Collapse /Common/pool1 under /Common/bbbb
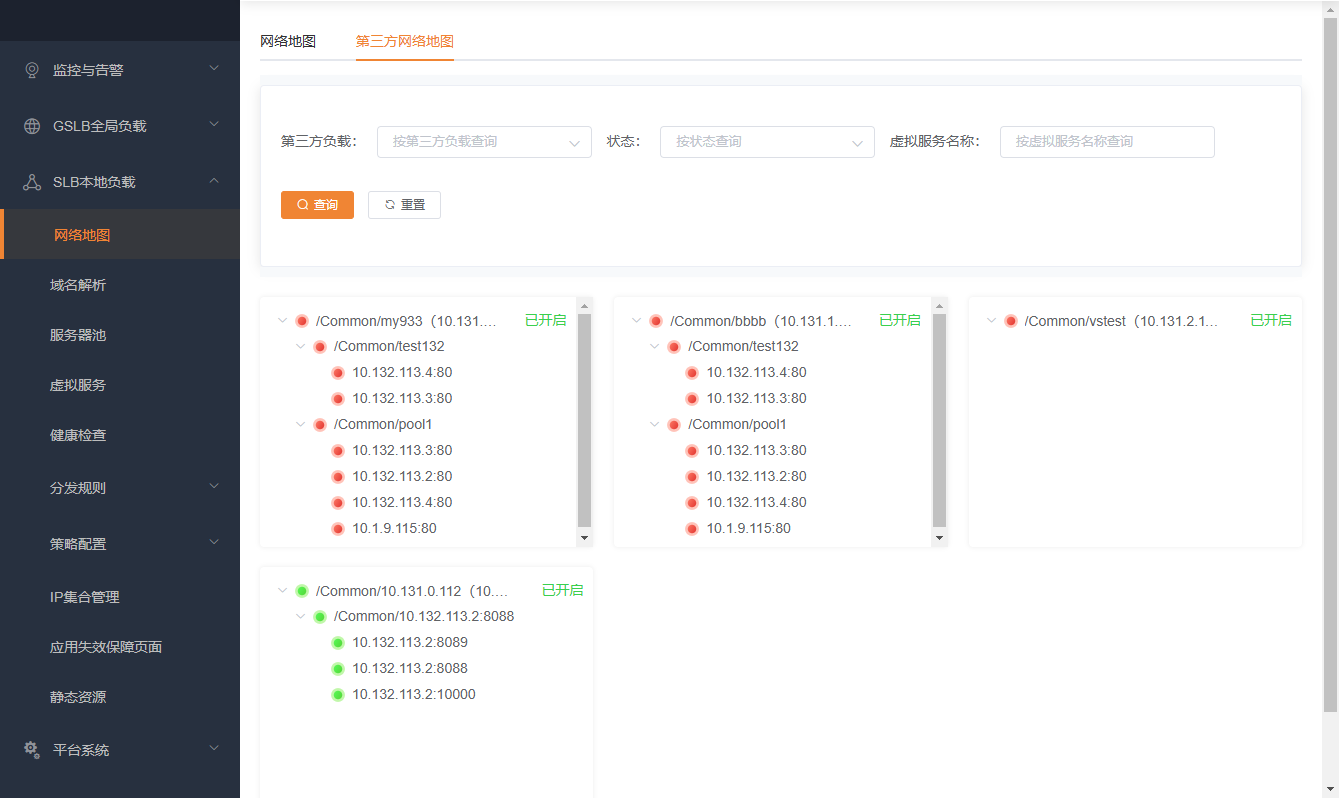Screen dimensions: 1339x798 click(655, 425)
